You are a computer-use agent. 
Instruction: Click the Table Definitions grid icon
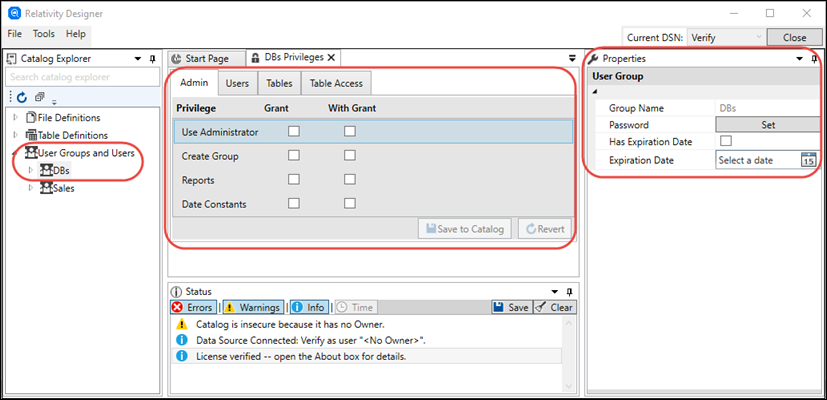coord(31,135)
